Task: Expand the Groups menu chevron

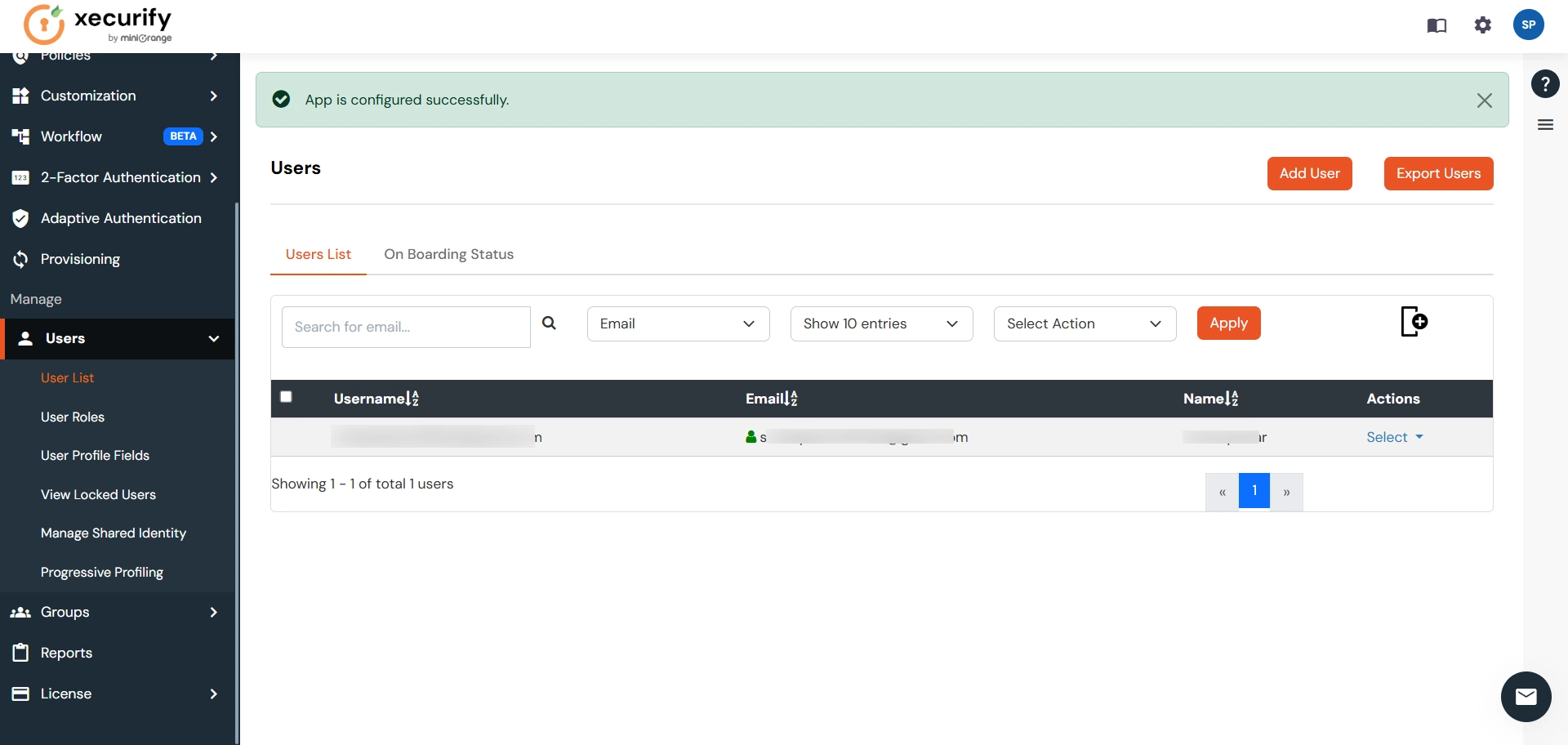Action: [213, 612]
